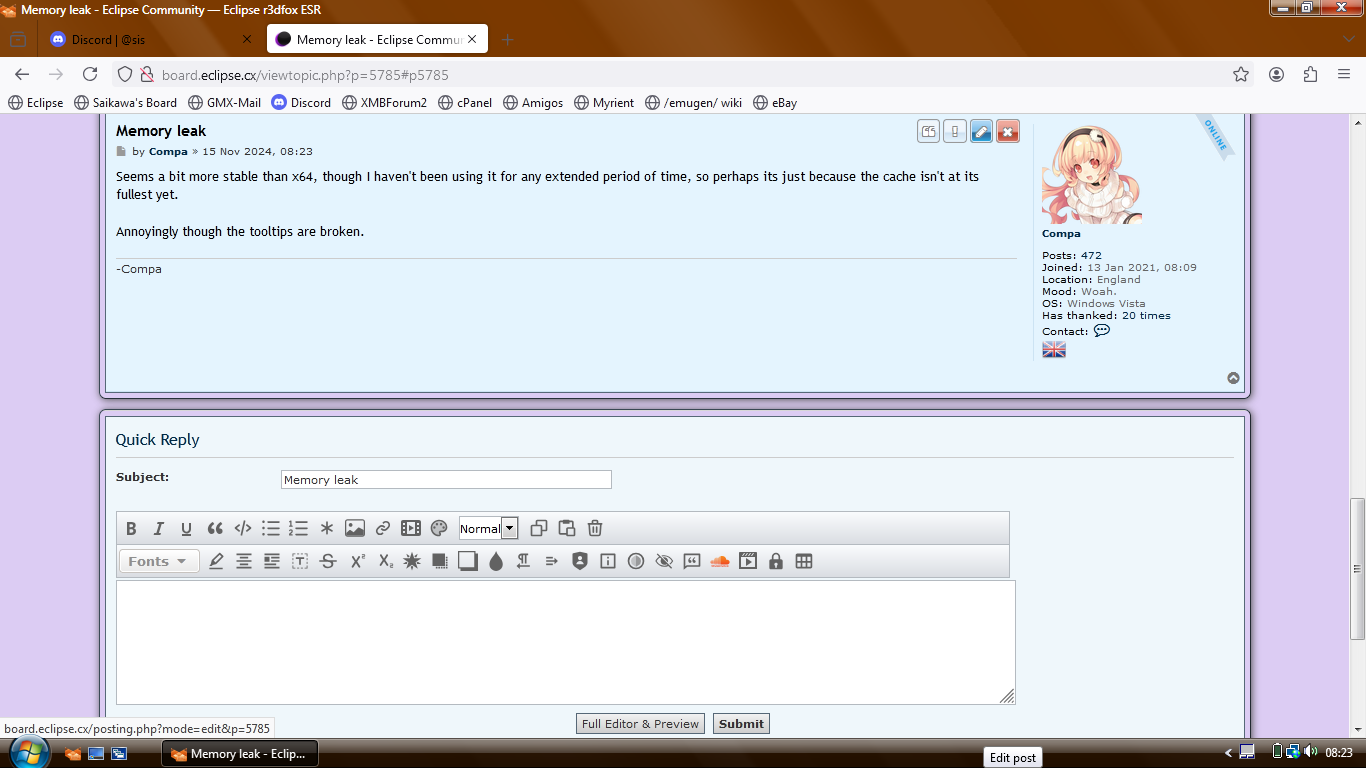
Task: Click the Full Editor & Preview button
Action: point(640,724)
